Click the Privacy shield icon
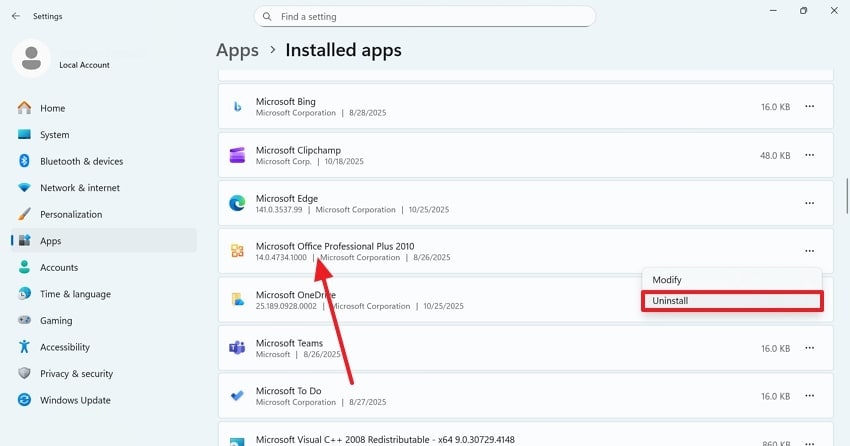 point(24,373)
